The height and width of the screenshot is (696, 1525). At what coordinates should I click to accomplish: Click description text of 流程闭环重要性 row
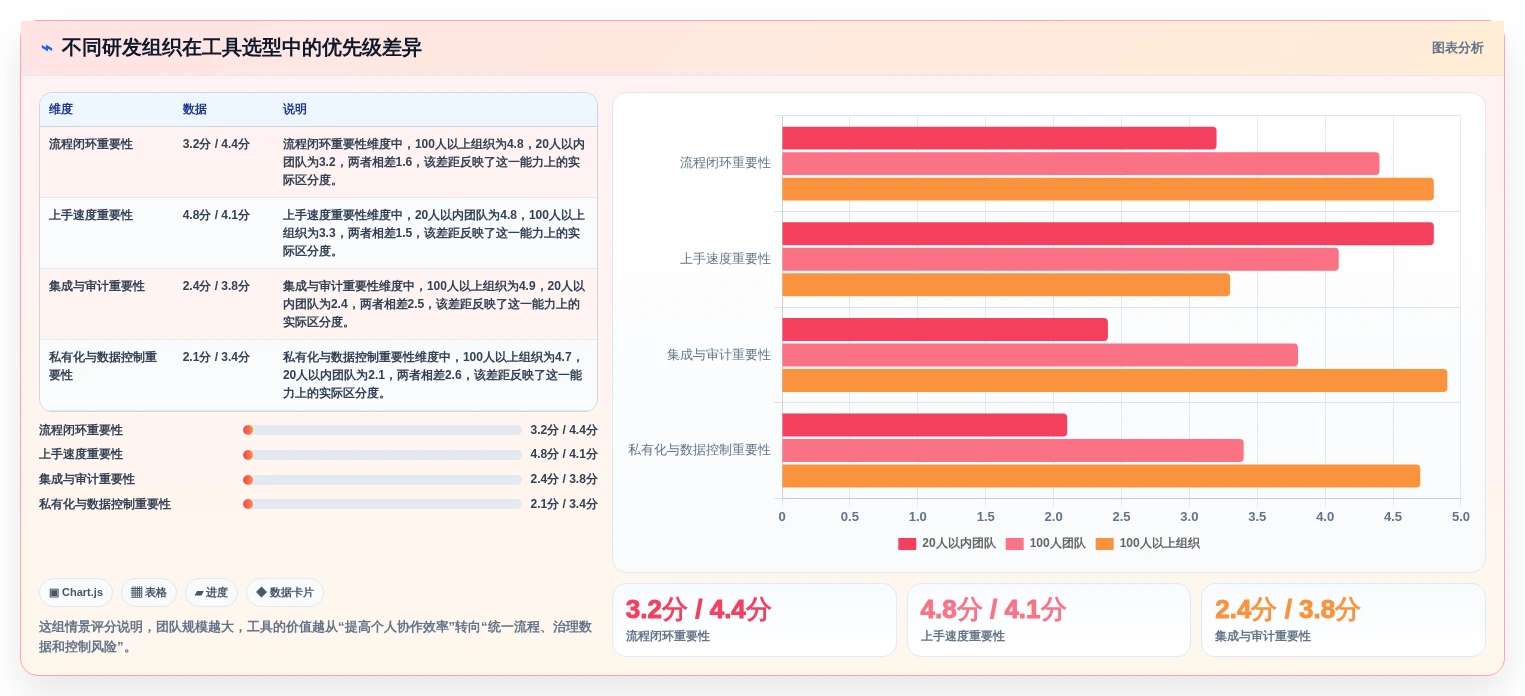[x=433, y=162]
